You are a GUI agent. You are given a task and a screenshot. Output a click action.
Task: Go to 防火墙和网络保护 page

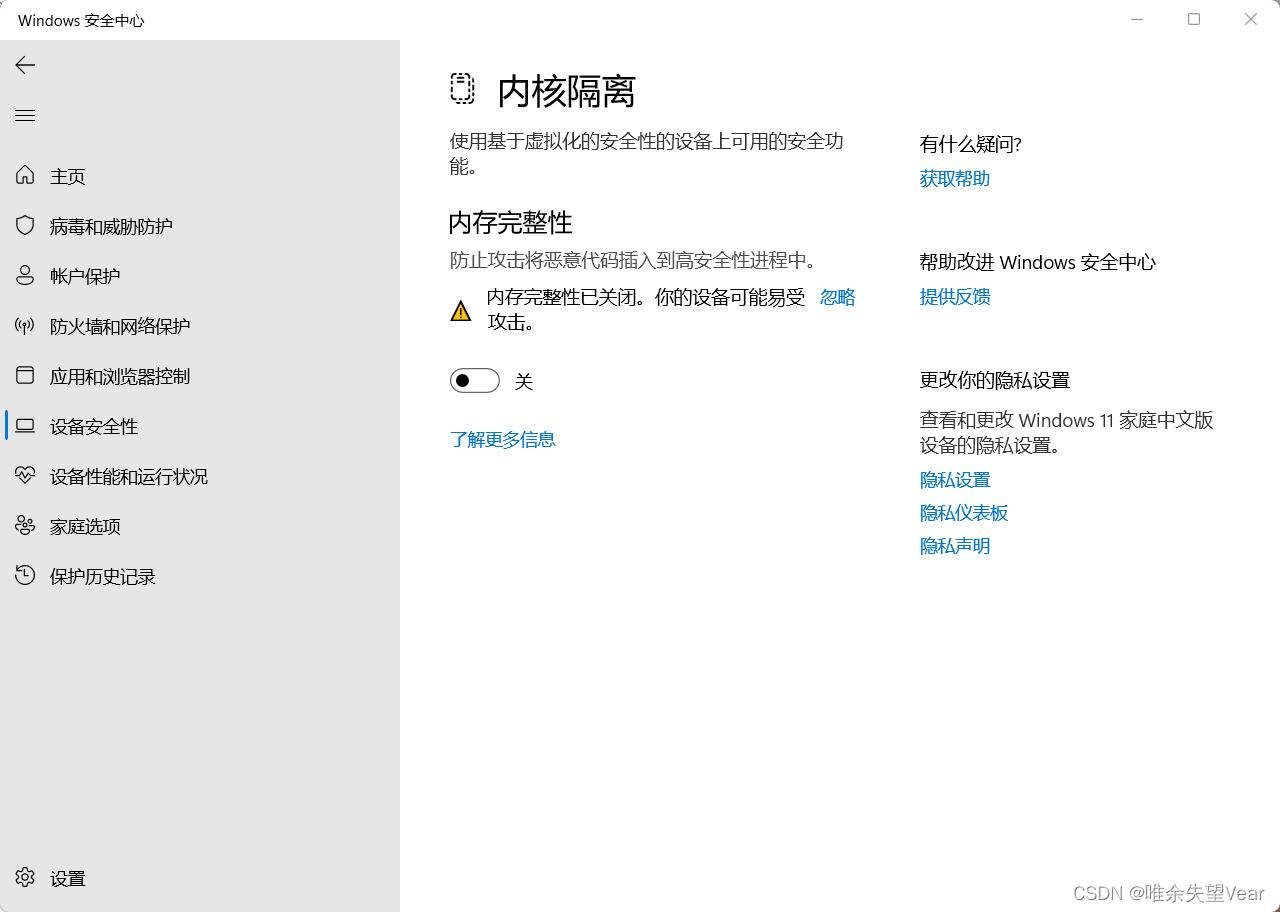tap(200, 326)
